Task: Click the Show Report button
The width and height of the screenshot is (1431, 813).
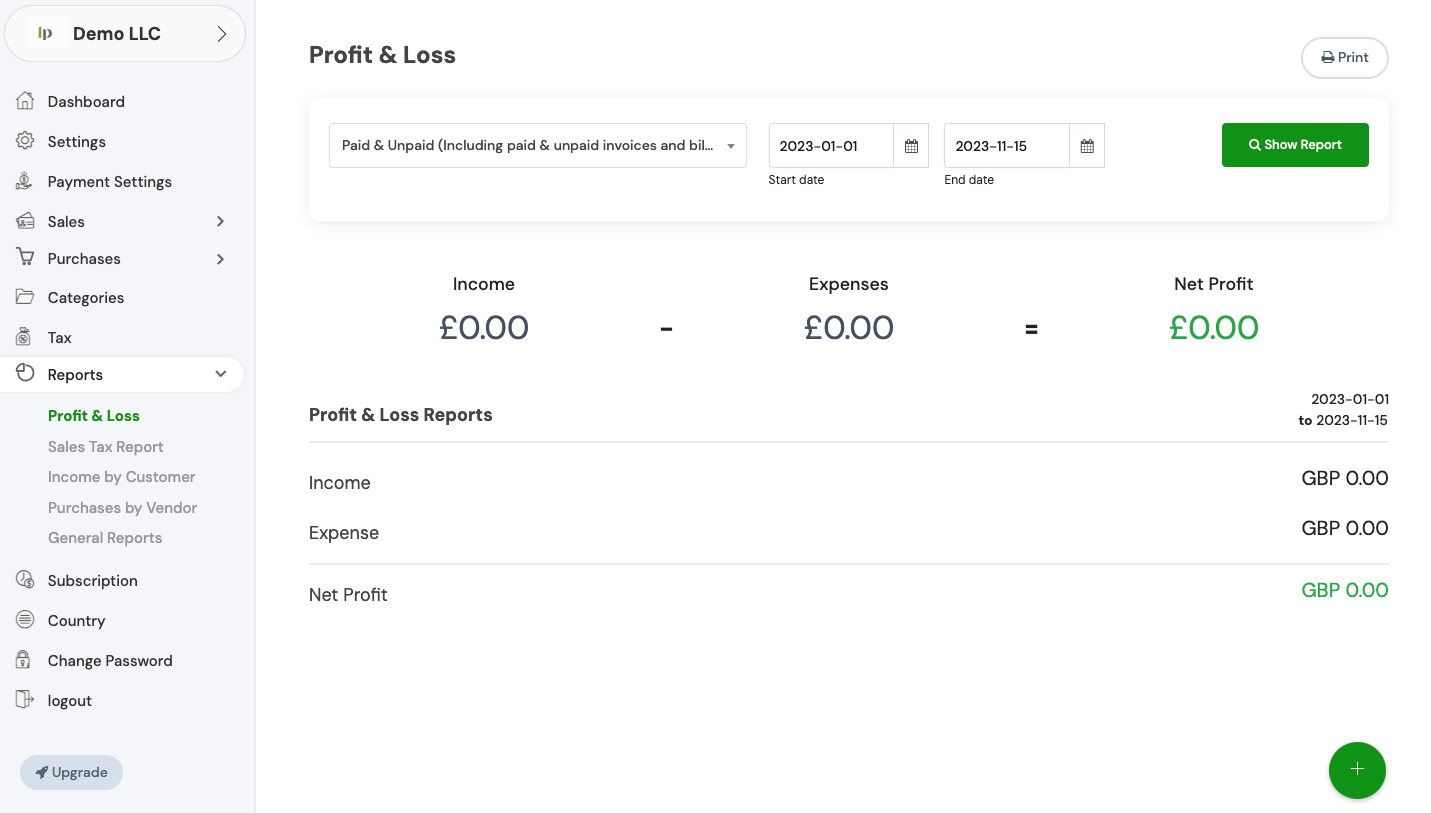Action: 1294,145
